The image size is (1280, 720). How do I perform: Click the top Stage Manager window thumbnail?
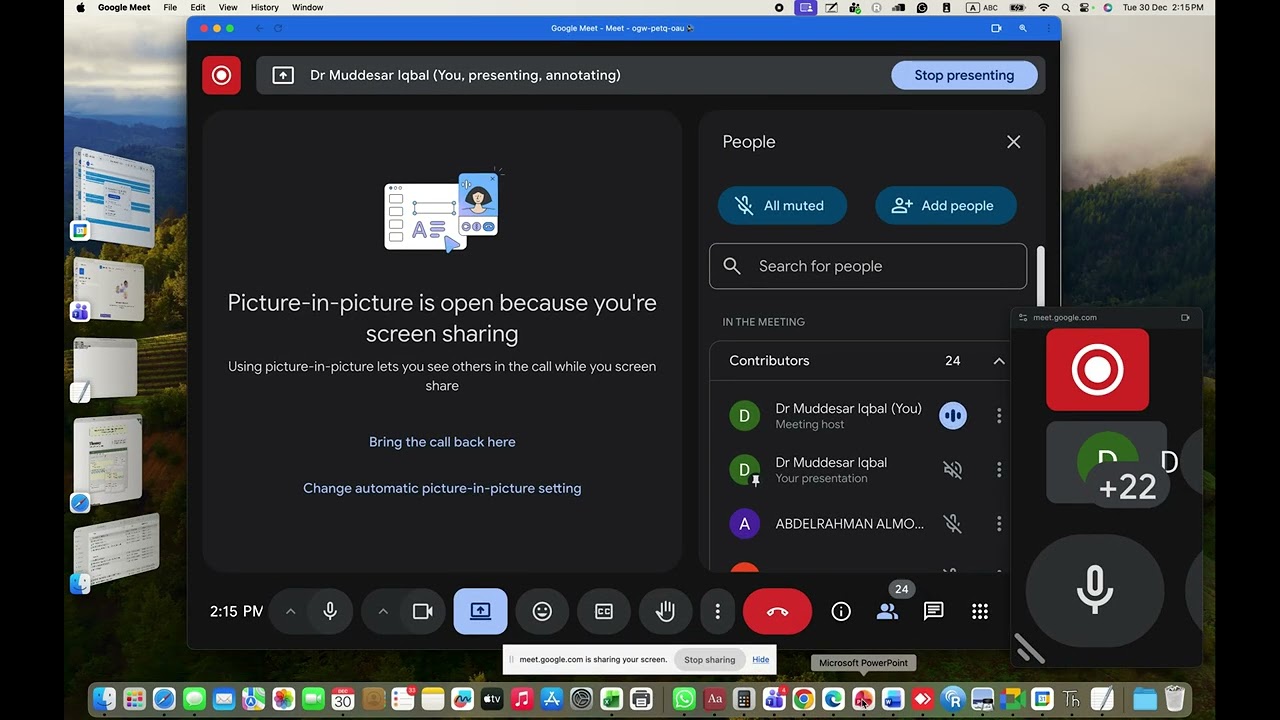coord(113,197)
